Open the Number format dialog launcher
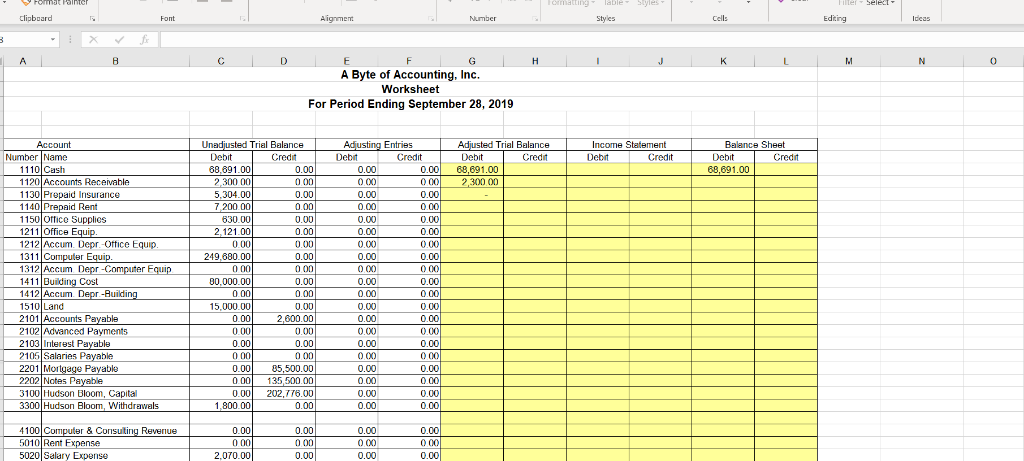The width and height of the screenshot is (1024, 461). [534, 19]
